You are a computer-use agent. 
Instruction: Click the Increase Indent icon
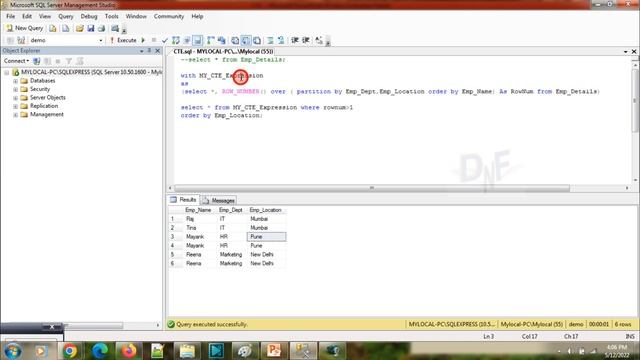(306, 40)
